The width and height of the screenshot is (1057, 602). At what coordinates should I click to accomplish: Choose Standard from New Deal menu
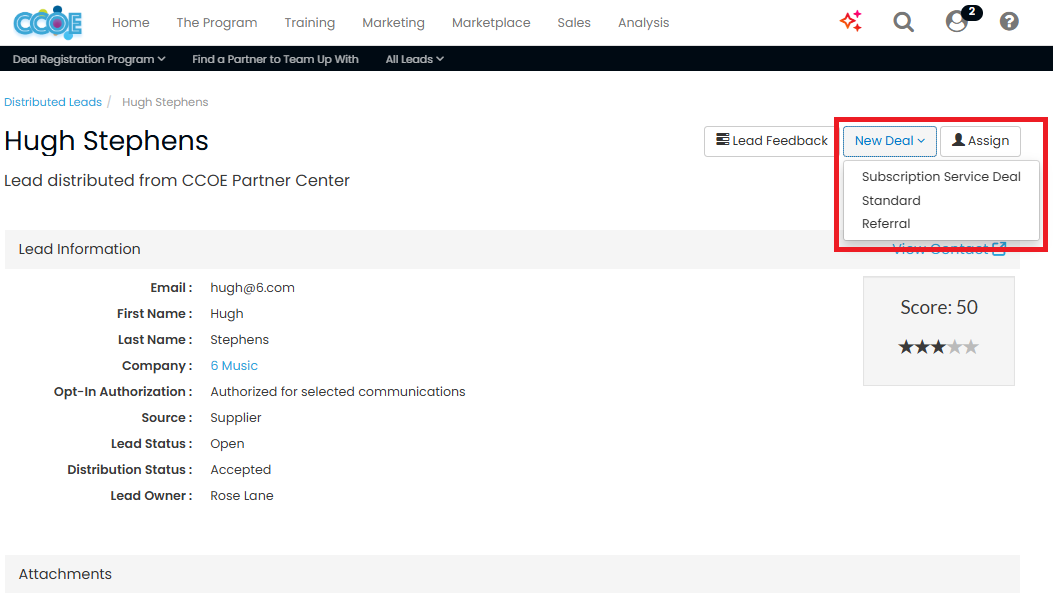pyautogui.click(x=891, y=201)
